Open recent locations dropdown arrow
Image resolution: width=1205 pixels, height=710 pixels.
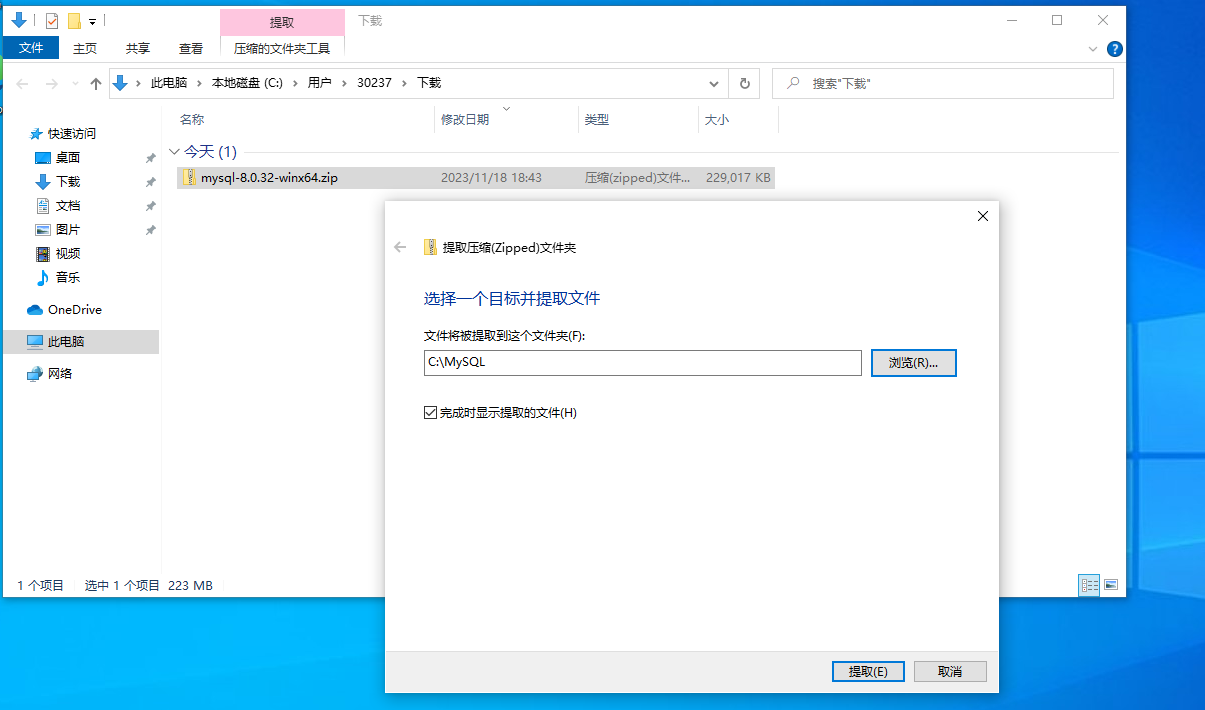click(x=76, y=84)
